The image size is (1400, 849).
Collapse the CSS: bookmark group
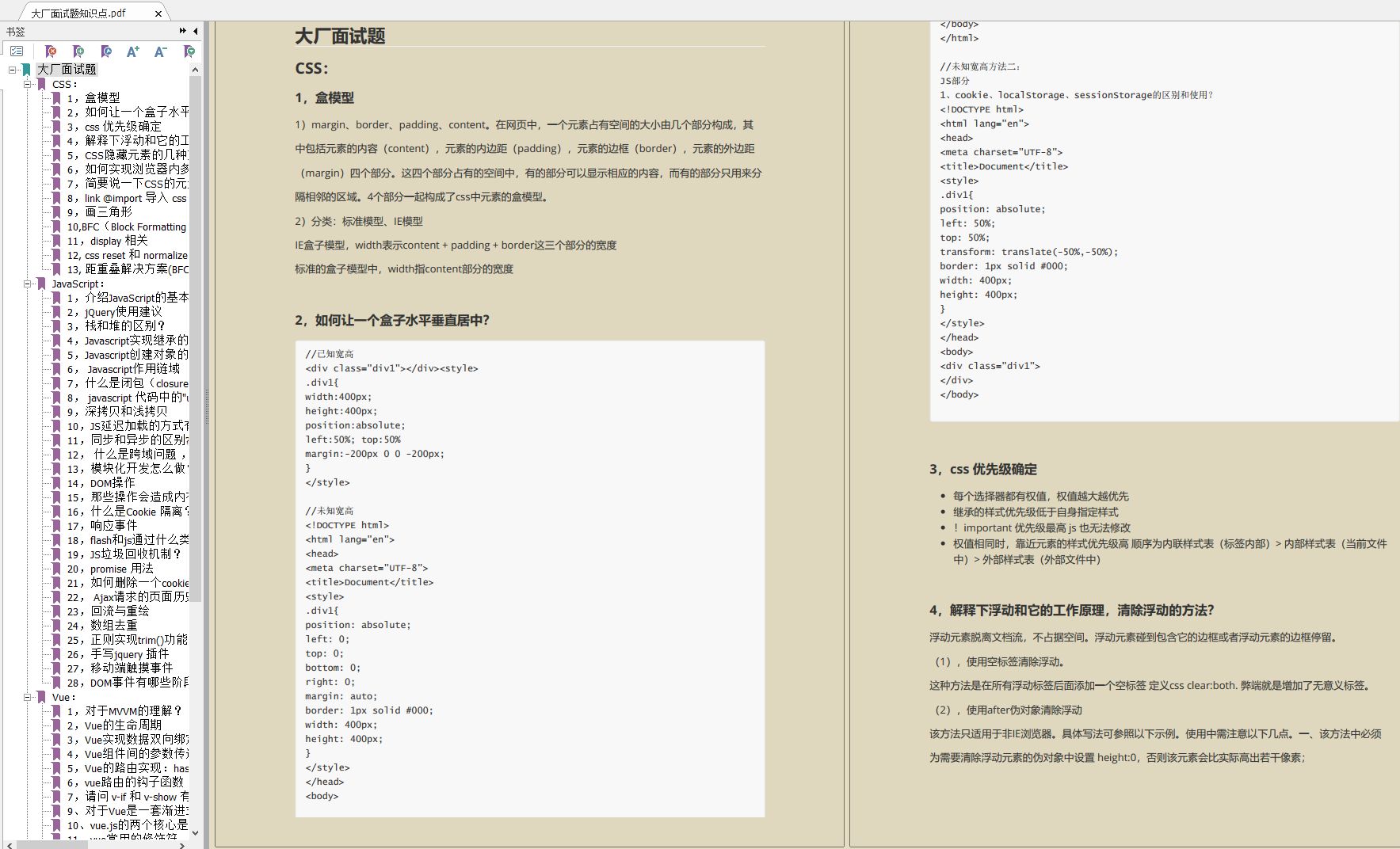pos(27,84)
